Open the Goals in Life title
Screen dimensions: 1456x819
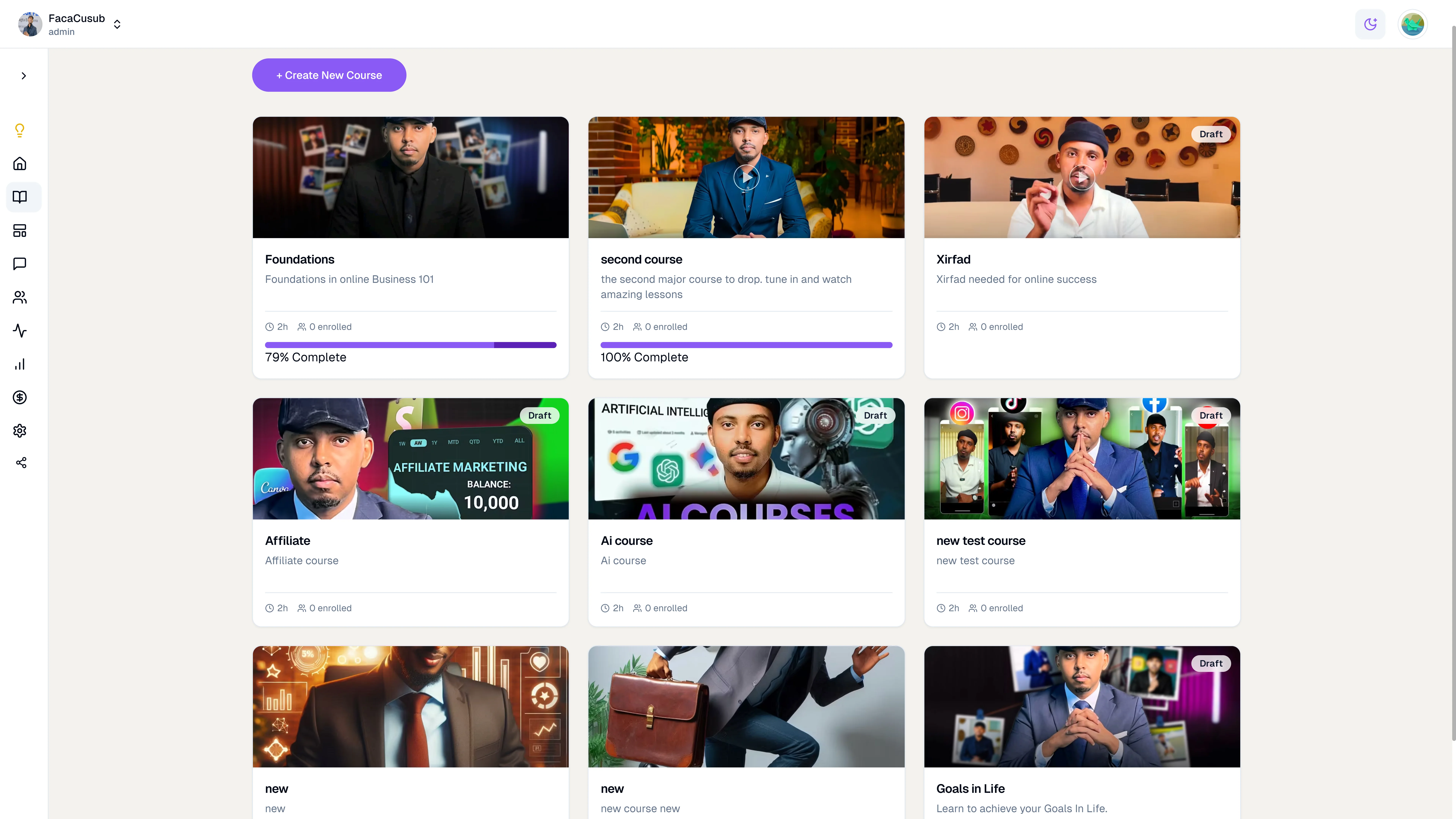pos(970,789)
